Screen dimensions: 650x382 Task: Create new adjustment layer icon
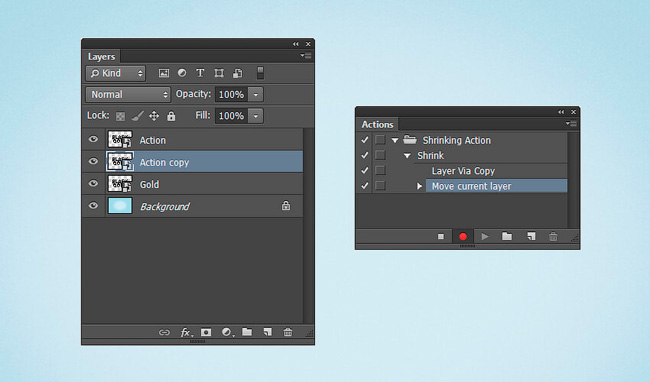click(x=227, y=332)
